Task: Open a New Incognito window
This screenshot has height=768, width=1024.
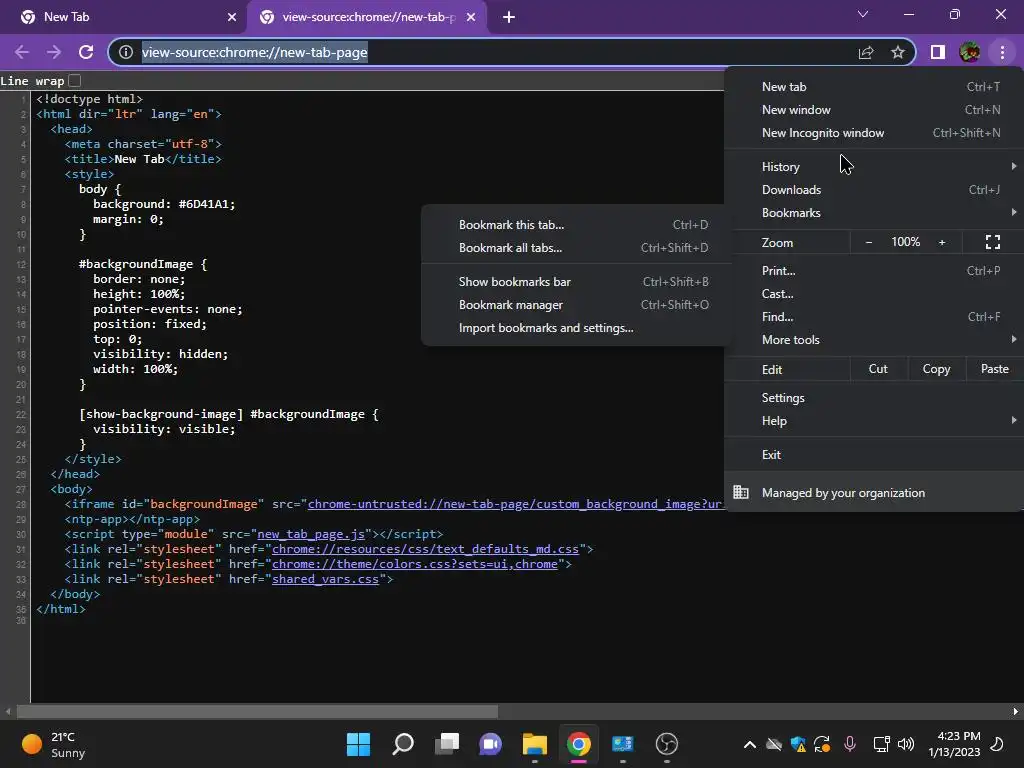Action: (874, 133)
